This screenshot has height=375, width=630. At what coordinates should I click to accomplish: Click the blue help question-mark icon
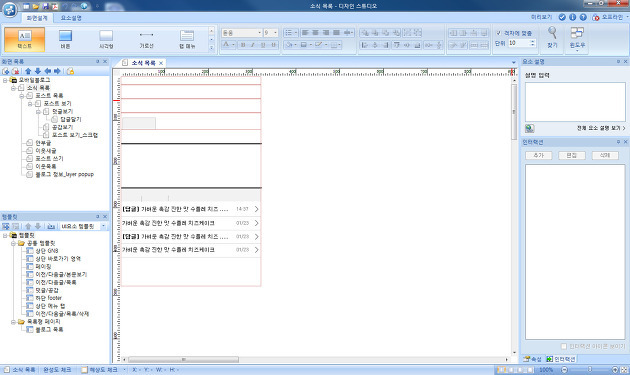[x=583, y=17]
